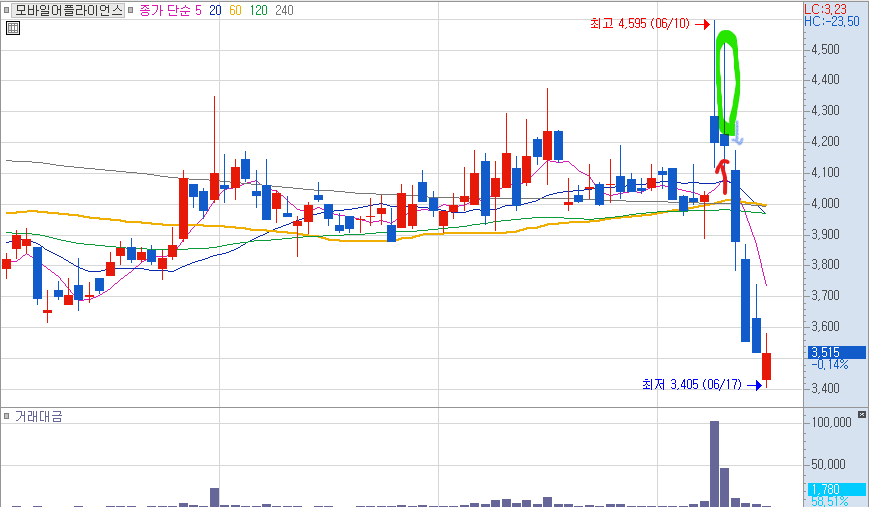Click the 종가 단순 indicator label

pyautogui.click(x=164, y=11)
